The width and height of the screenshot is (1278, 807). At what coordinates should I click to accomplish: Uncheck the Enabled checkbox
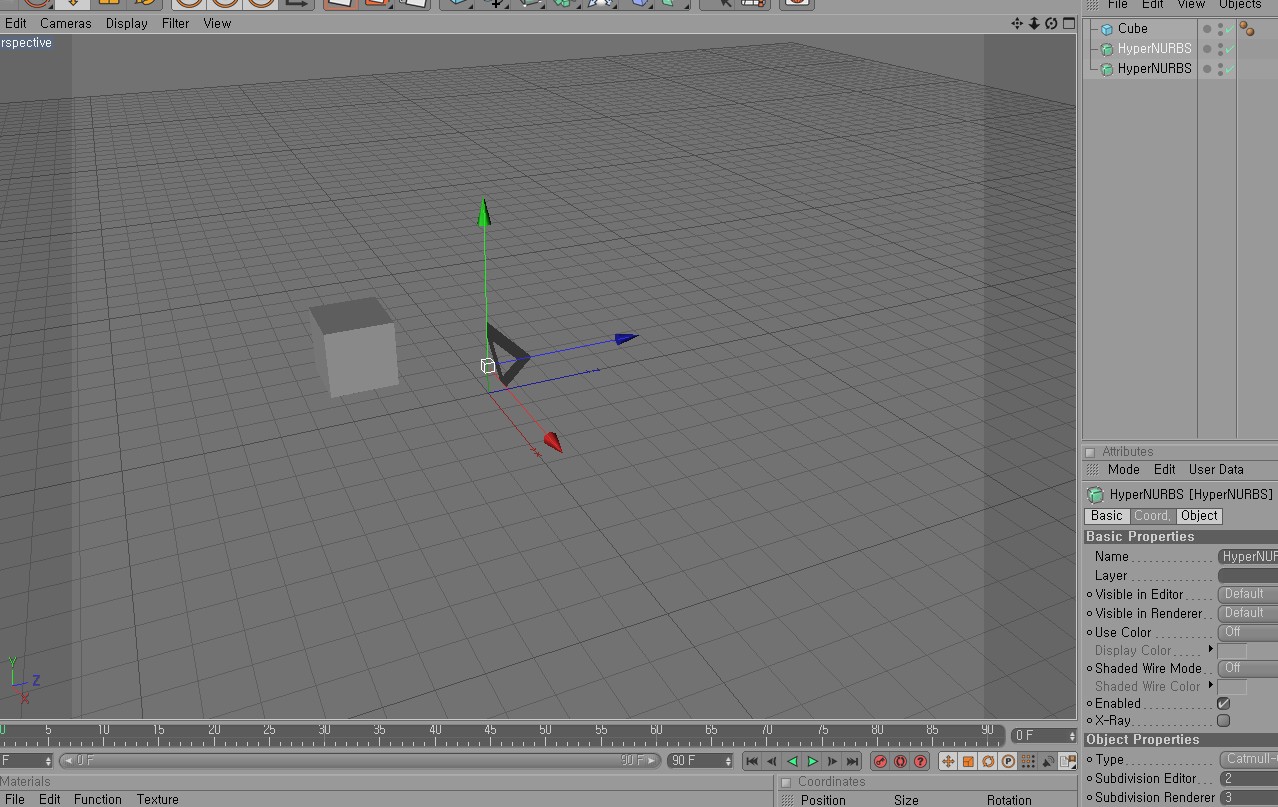click(x=1223, y=703)
